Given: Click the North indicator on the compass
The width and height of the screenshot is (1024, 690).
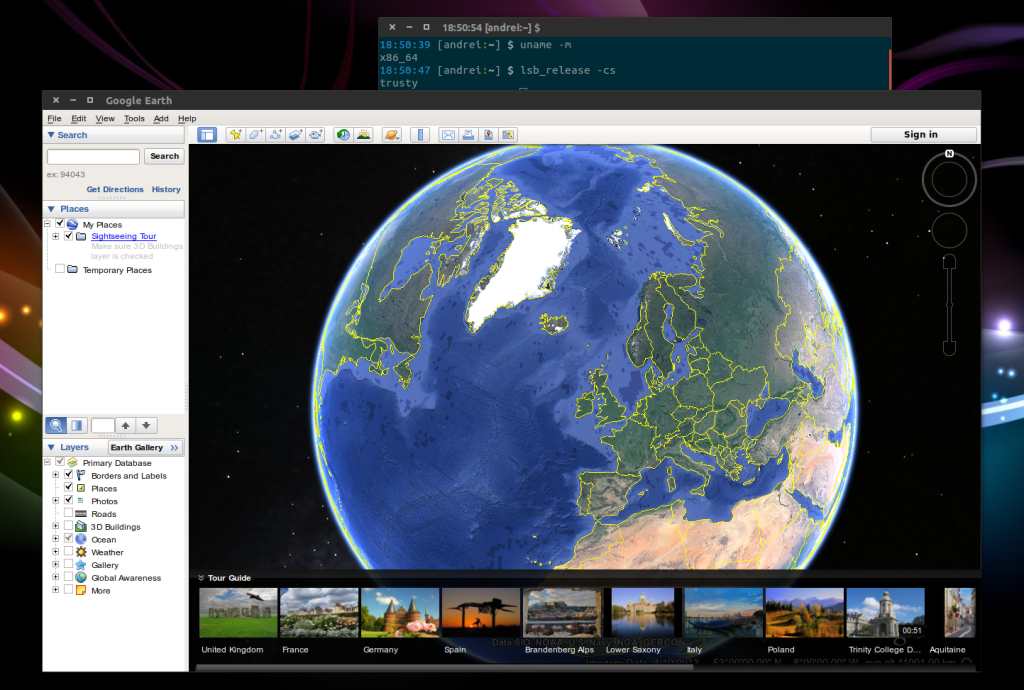Looking at the screenshot, I should [949, 153].
